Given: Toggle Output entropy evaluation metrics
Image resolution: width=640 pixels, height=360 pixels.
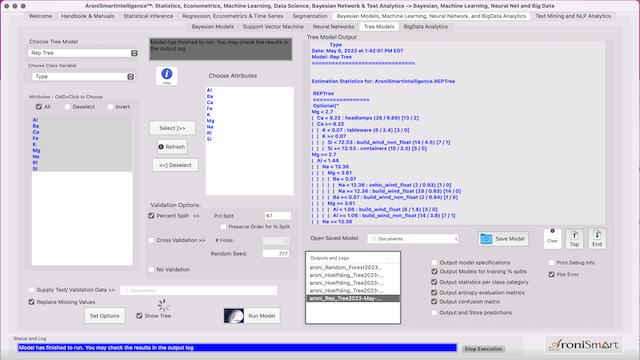Looking at the screenshot, I should (434, 293).
